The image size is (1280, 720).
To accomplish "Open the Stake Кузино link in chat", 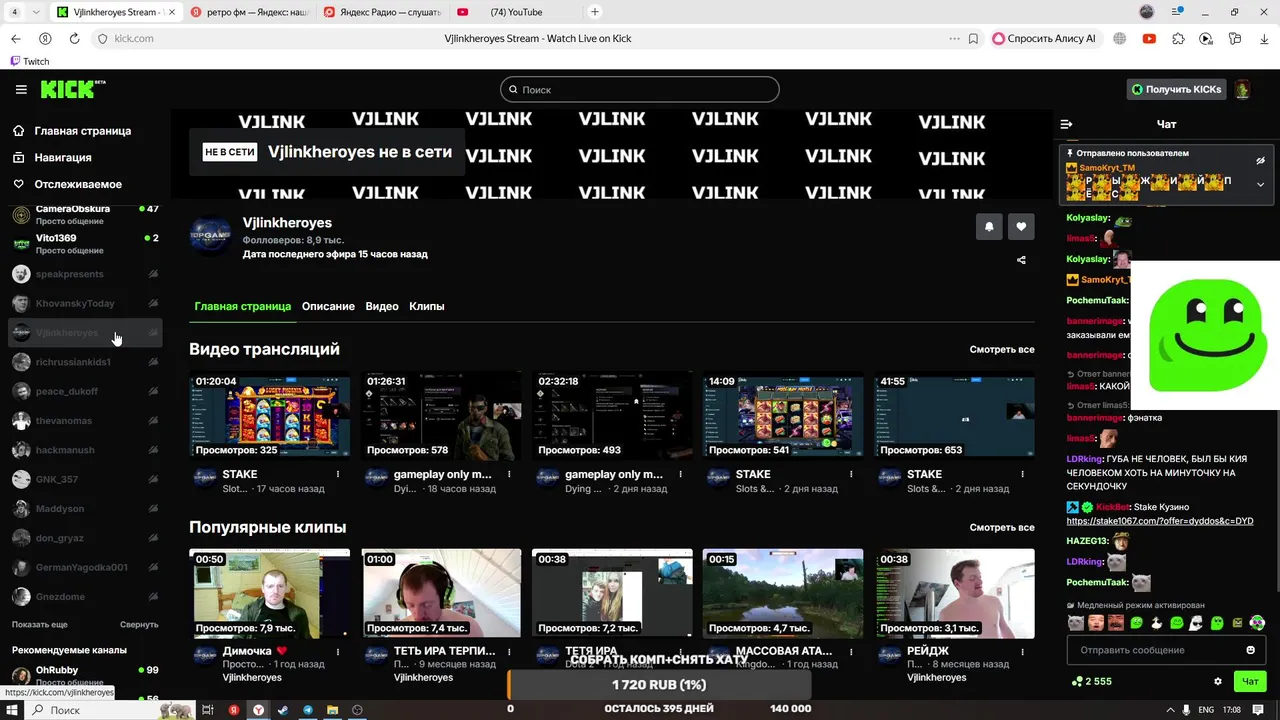I will 1160,521.
